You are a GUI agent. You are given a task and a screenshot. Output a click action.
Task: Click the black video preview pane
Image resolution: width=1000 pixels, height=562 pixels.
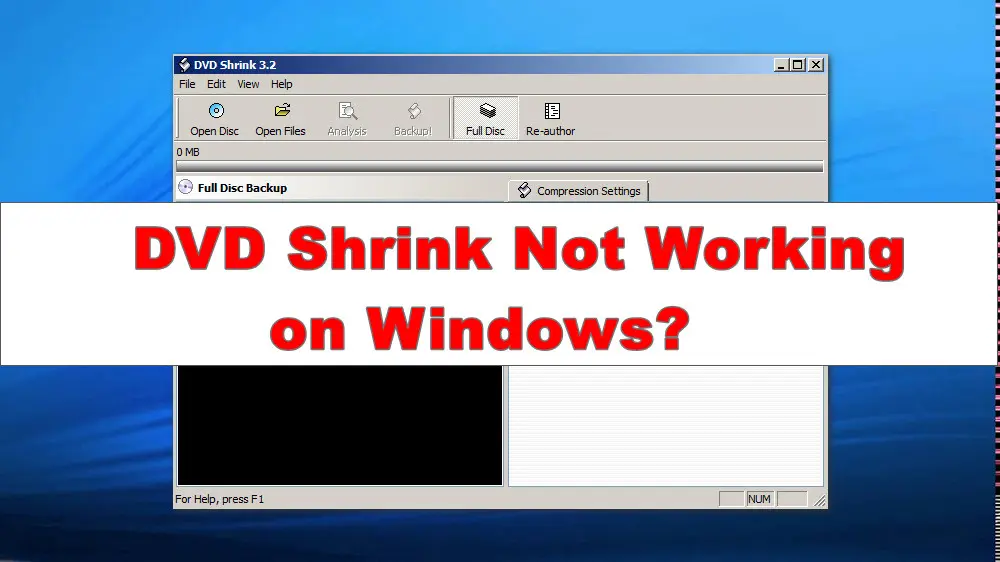tap(340, 425)
